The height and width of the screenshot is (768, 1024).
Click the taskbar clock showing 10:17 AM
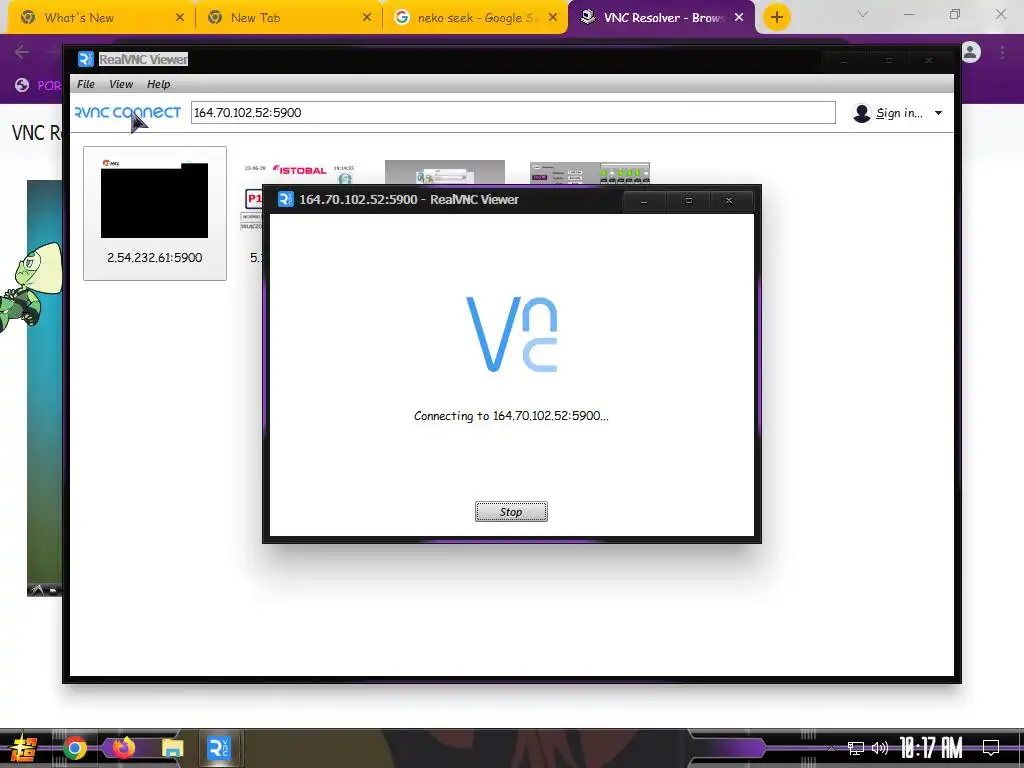click(x=931, y=748)
